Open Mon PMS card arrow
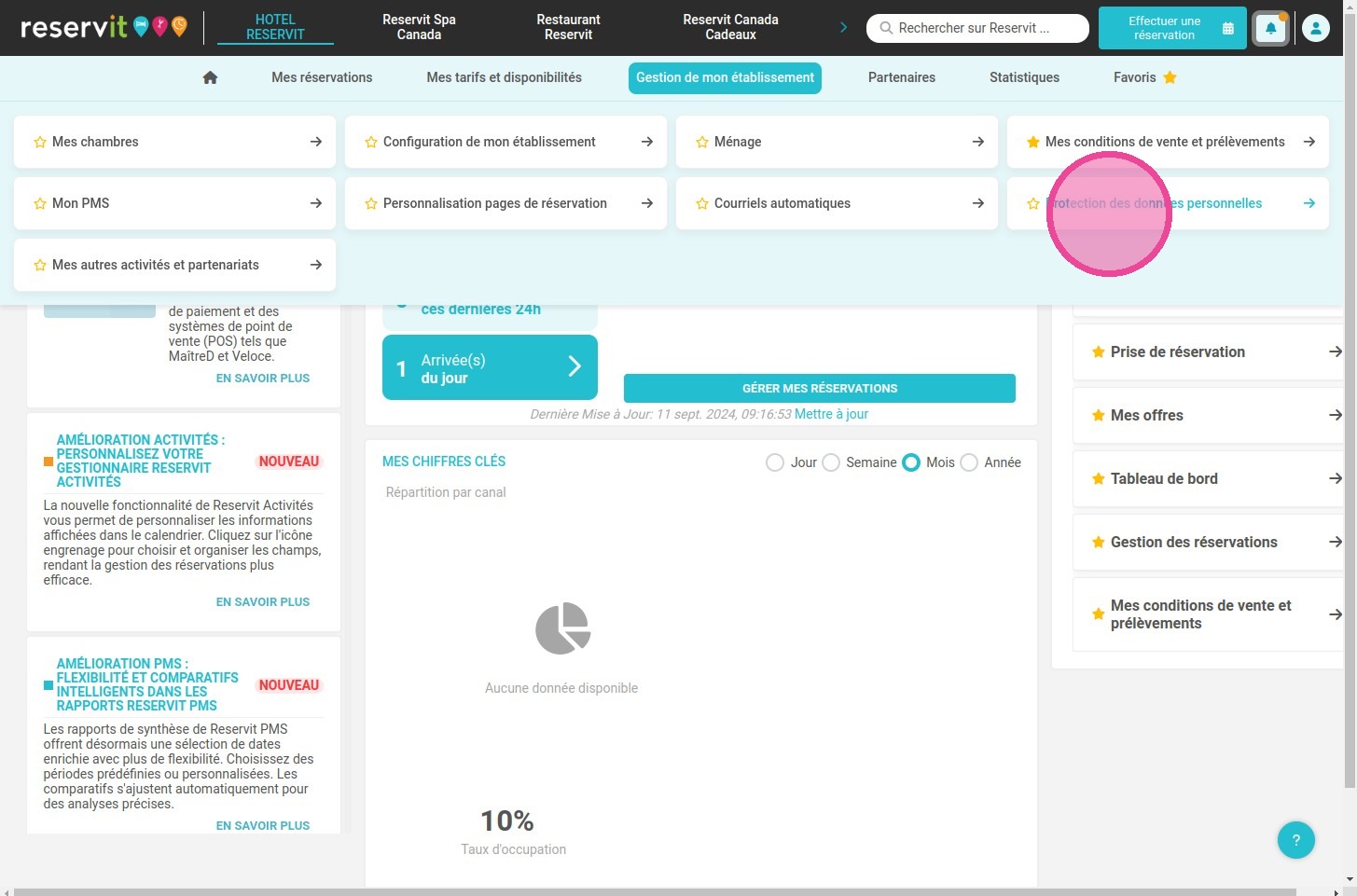The width and height of the screenshot is (1357, 896). 316,203
